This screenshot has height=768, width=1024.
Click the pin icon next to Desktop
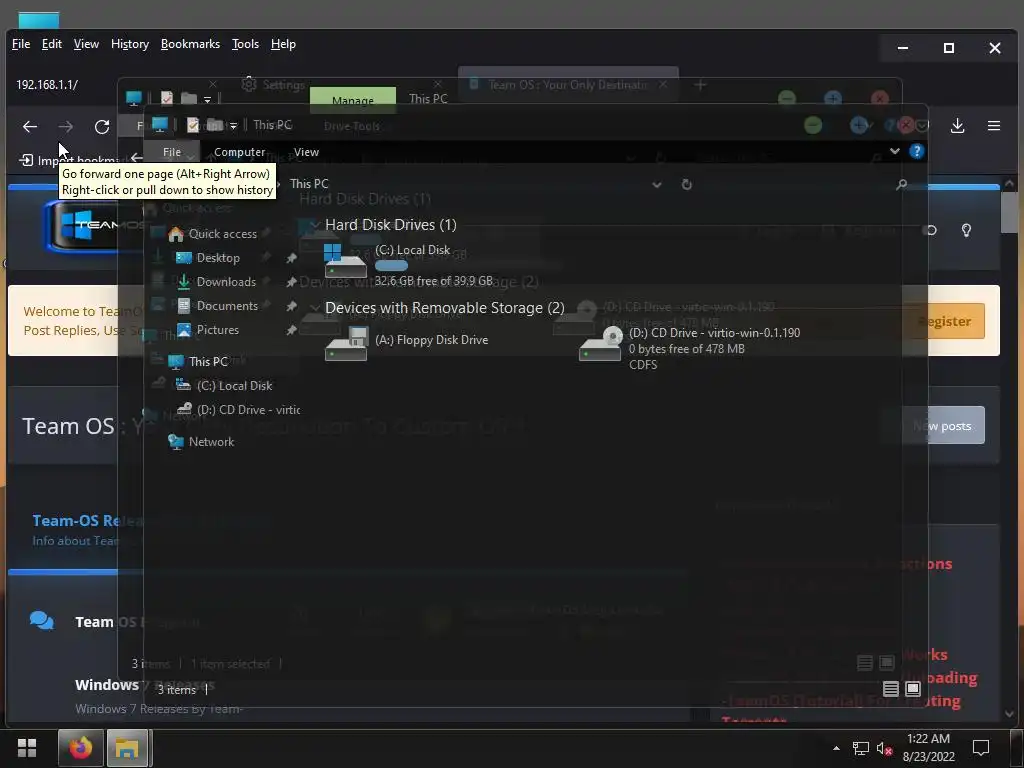click(x=291, y=258)
